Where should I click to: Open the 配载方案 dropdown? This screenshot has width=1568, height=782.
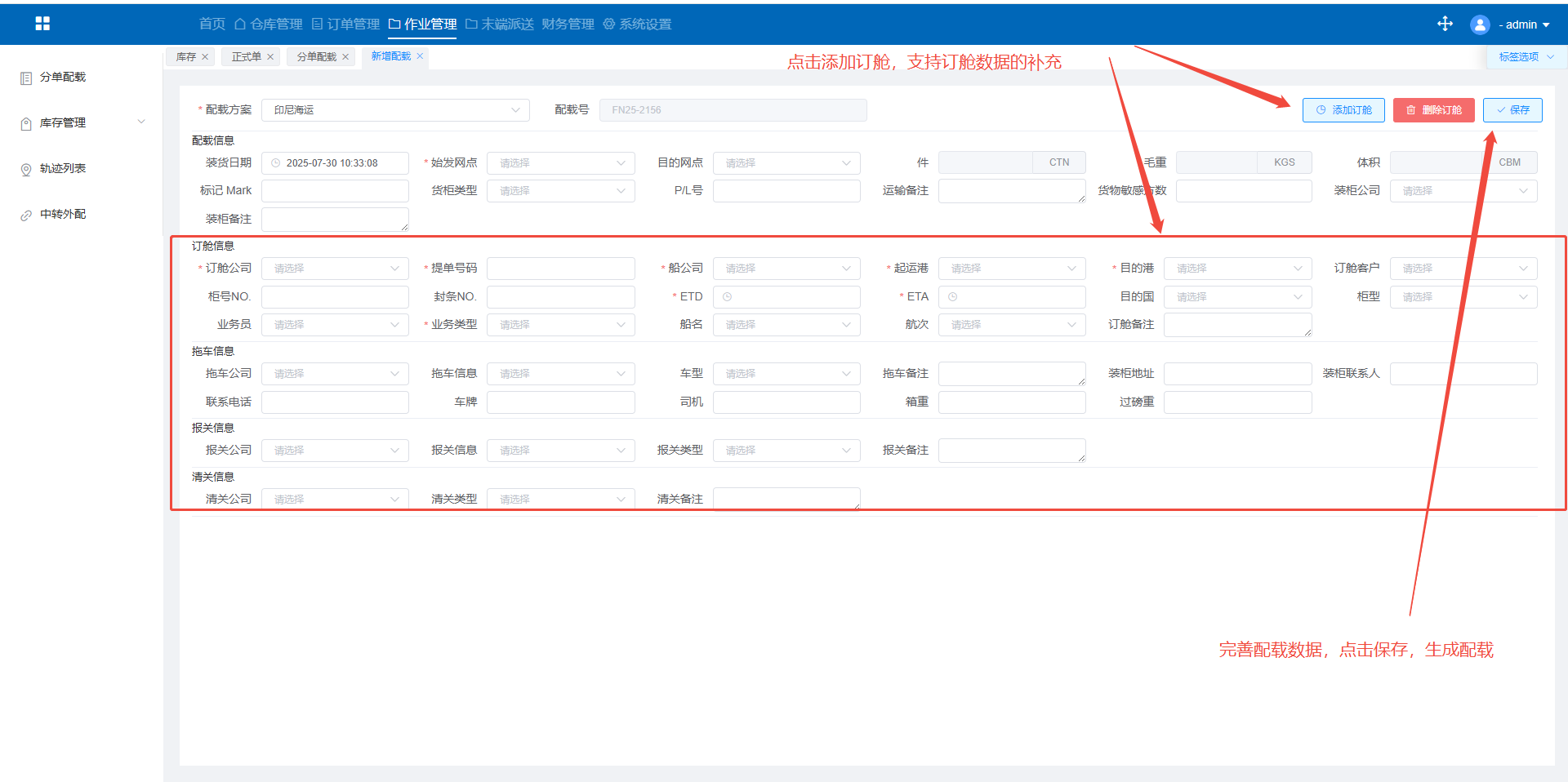395,110
